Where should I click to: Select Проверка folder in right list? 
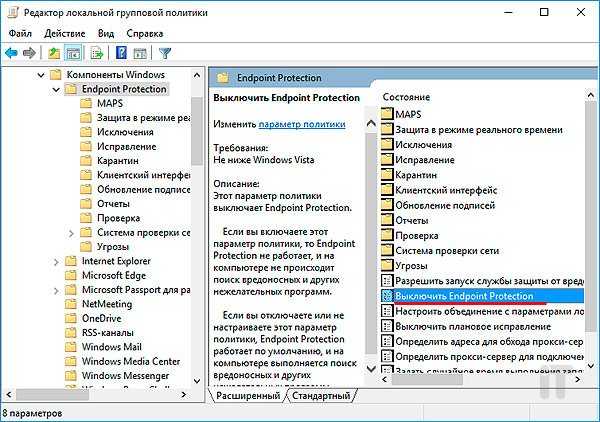(410, 235)
